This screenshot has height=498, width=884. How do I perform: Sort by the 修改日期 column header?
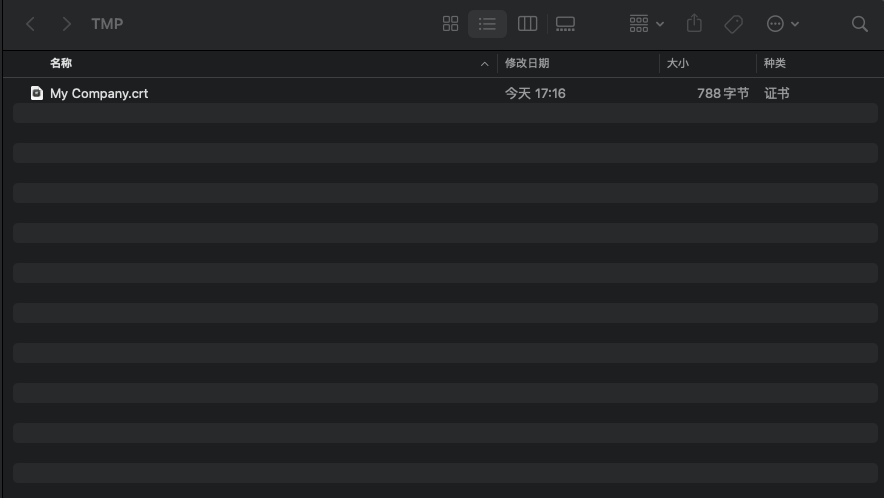527,63
